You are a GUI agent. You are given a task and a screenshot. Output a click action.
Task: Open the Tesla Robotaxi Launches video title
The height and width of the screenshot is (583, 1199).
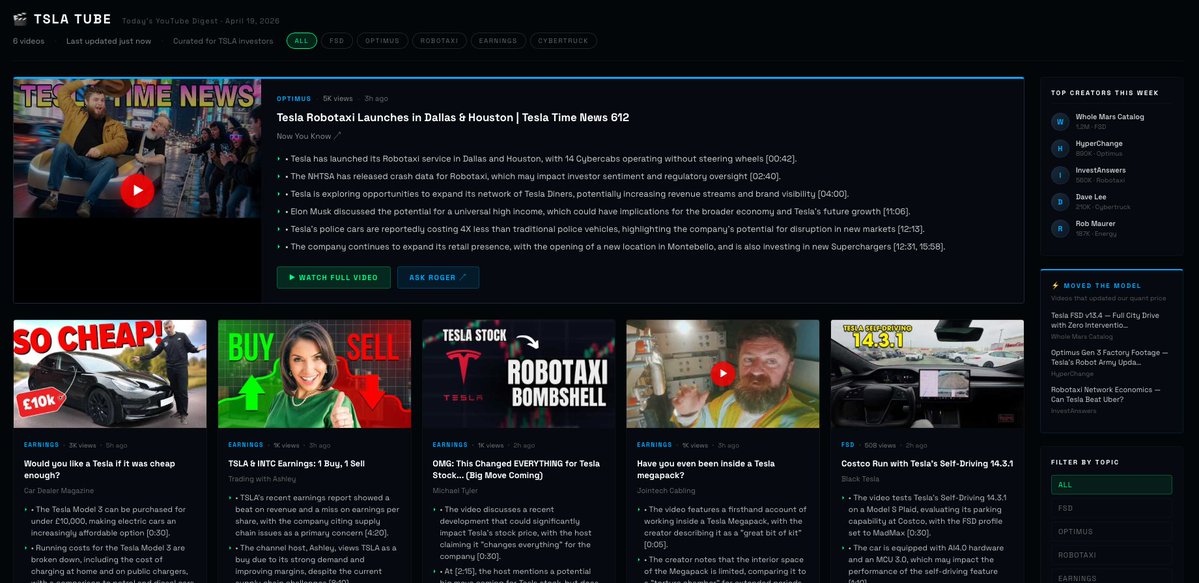453,118
